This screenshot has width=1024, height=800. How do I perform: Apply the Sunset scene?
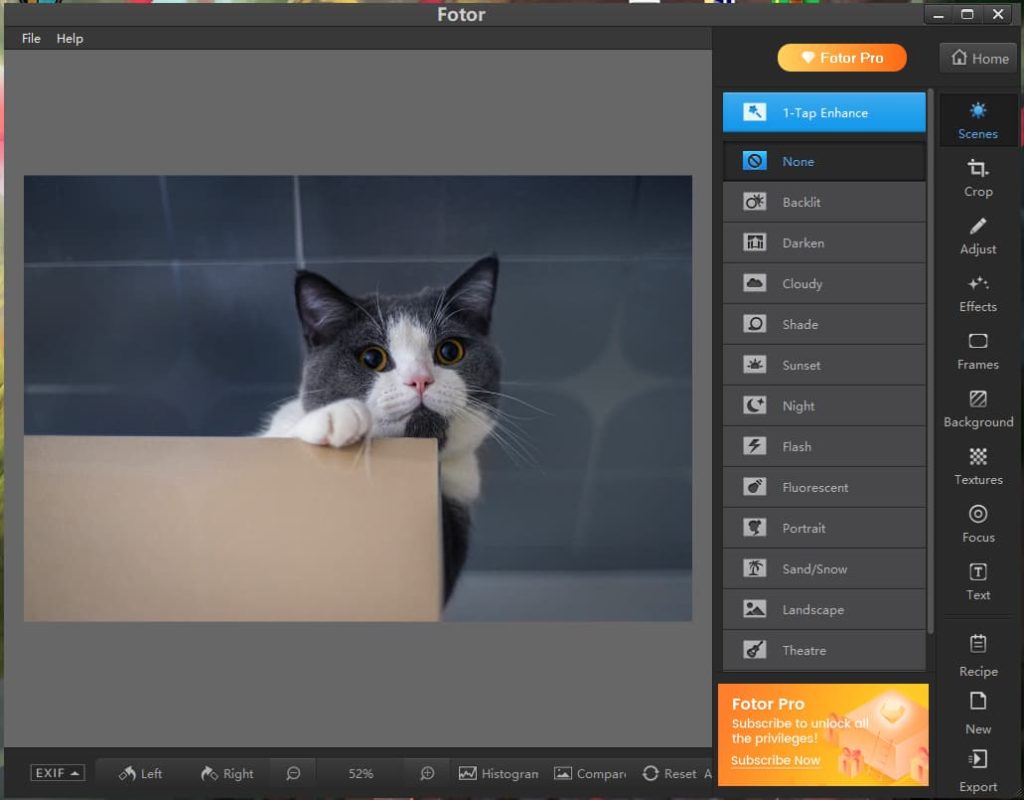(824, 365)
